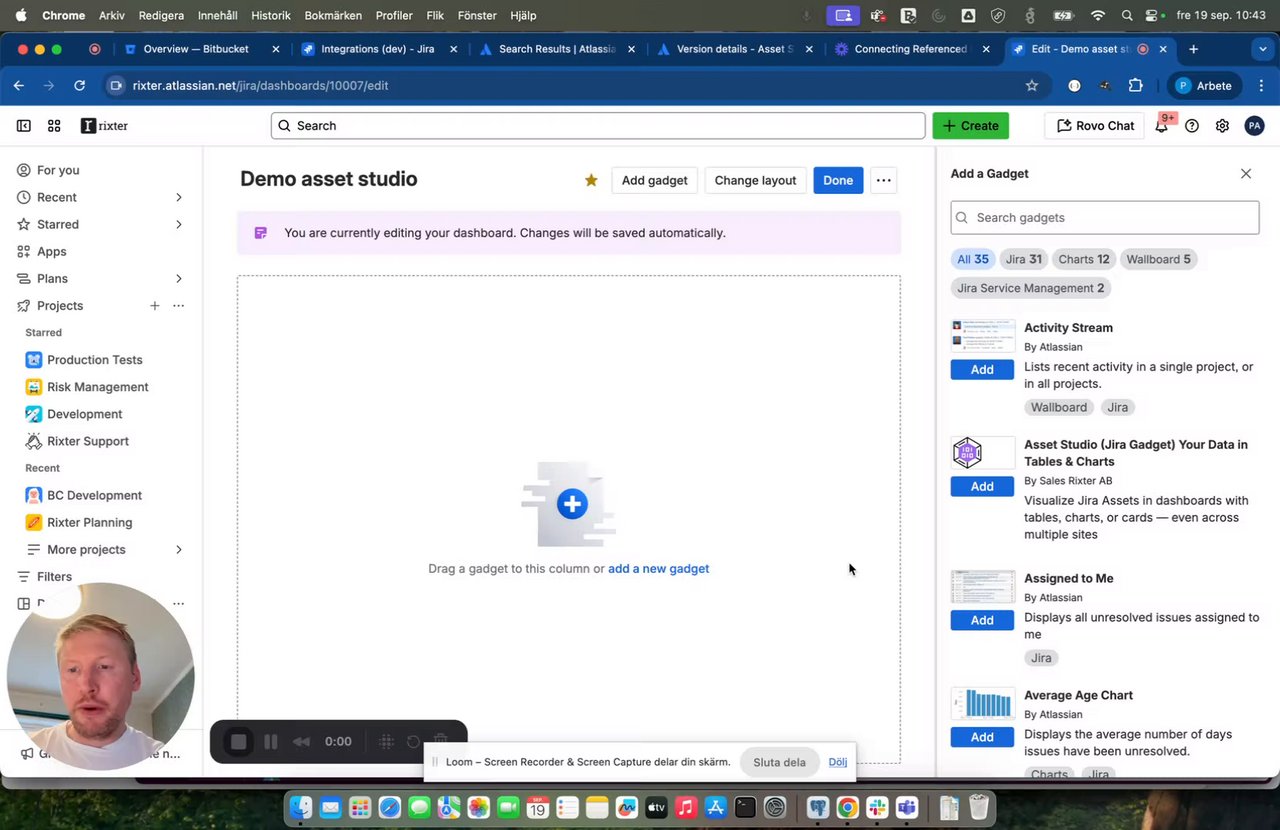The height and width of the screenshot is (830, 1280).
Task: Open the dashboard more-actions ellipsis menu
Action: (x=883, y=180)
